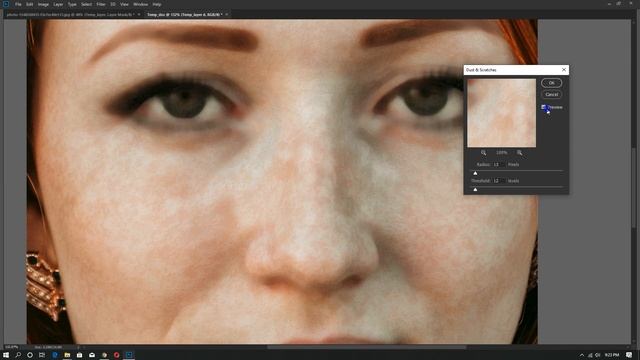Open the Windows Start menu
This screenshot has height=360, width=640.
tap(6, 355)
